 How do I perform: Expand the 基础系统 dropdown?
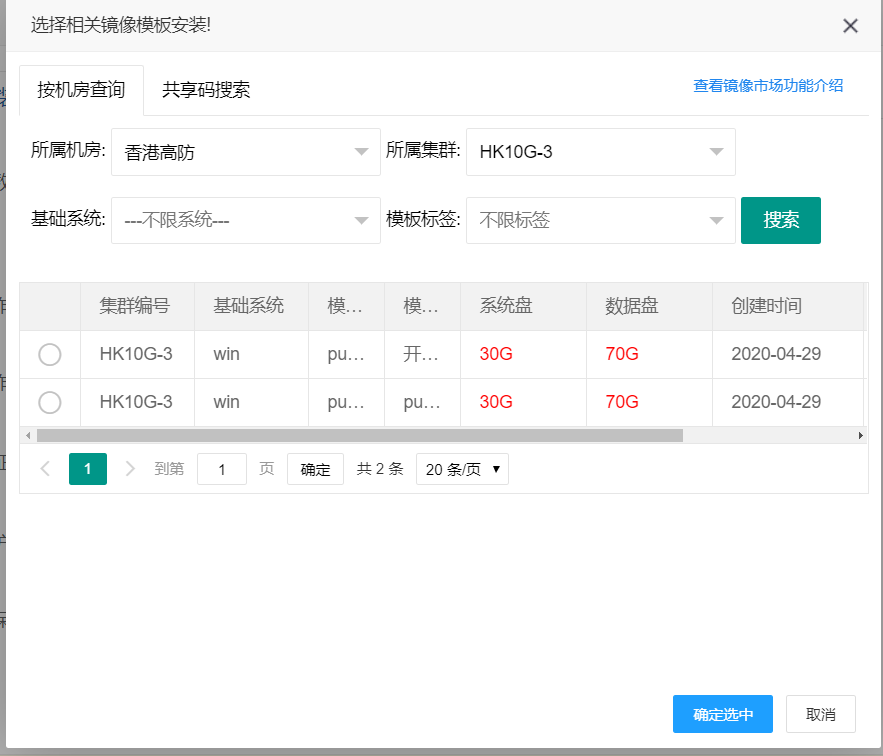(x=245, y=220)
